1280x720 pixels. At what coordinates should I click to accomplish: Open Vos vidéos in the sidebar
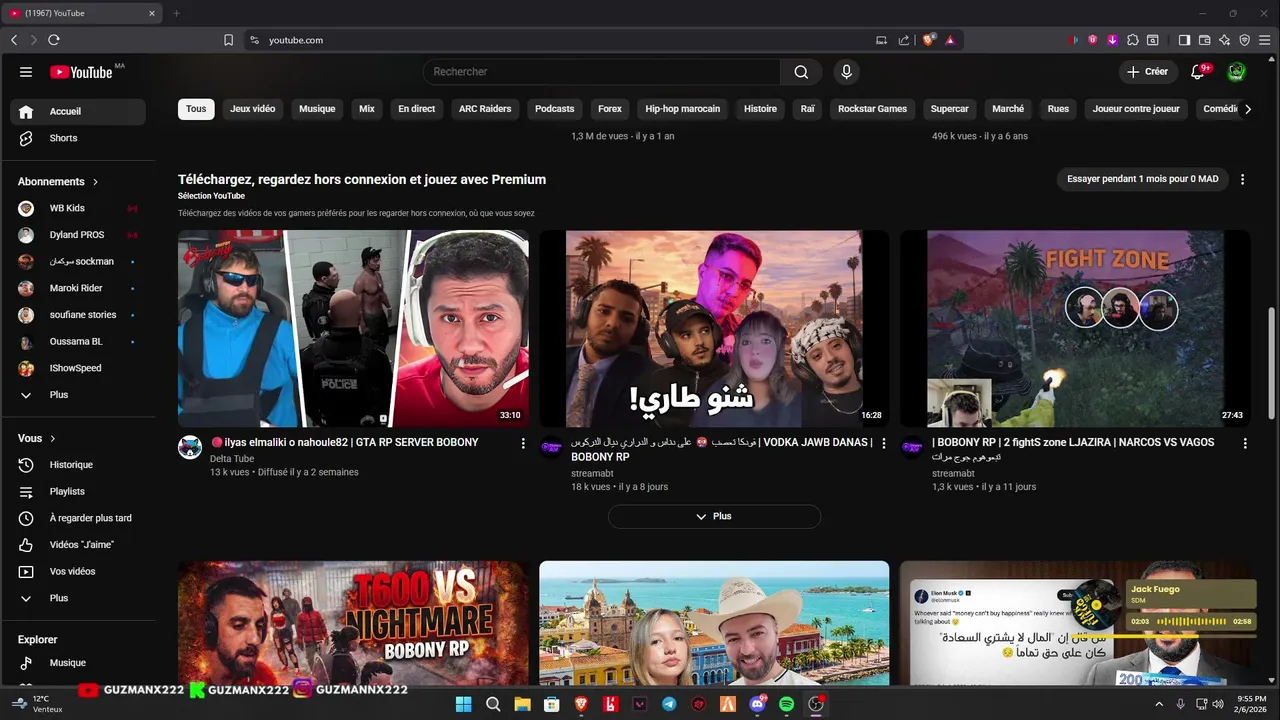click(x=78, y=572)
